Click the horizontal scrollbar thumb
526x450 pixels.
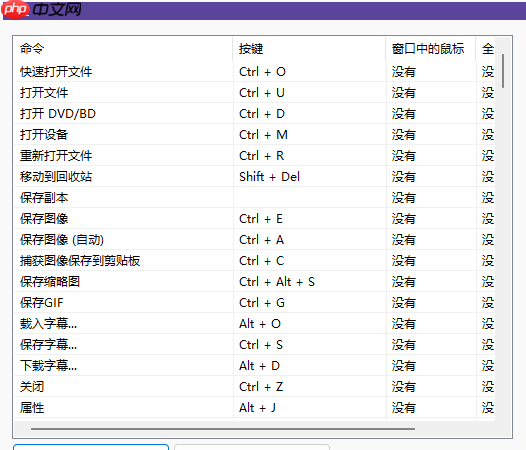[x=223, y=429]
